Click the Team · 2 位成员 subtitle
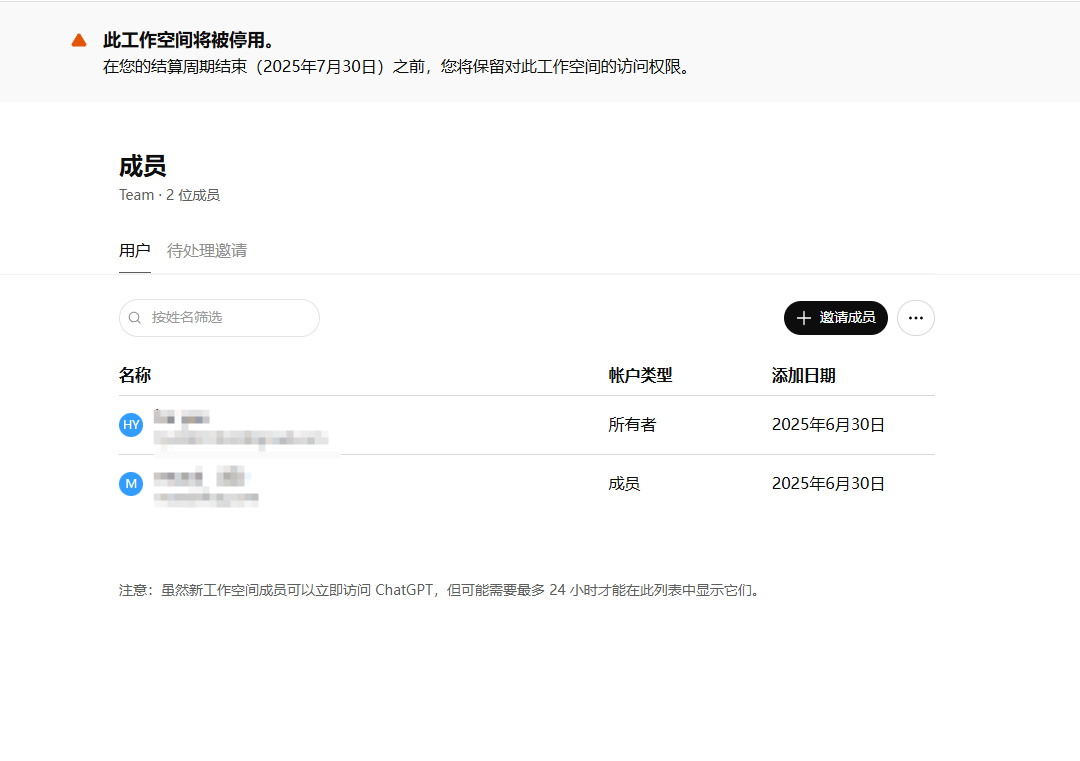 (169, 194)
